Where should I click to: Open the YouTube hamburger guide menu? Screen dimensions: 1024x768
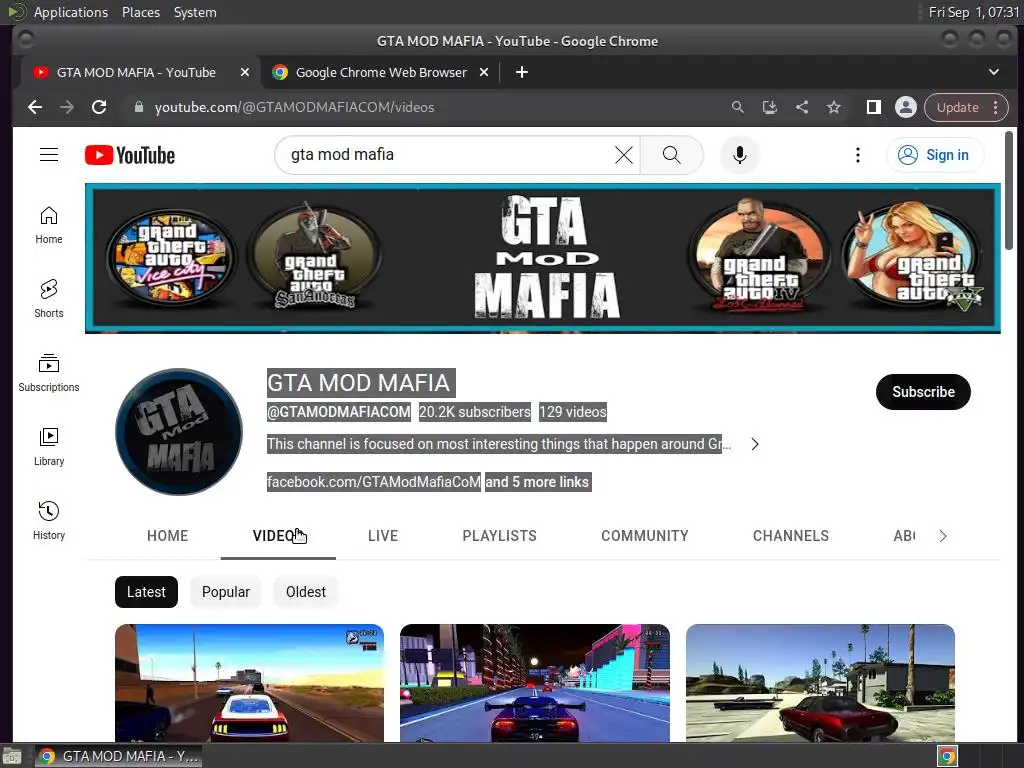click(x=49, y=155)
